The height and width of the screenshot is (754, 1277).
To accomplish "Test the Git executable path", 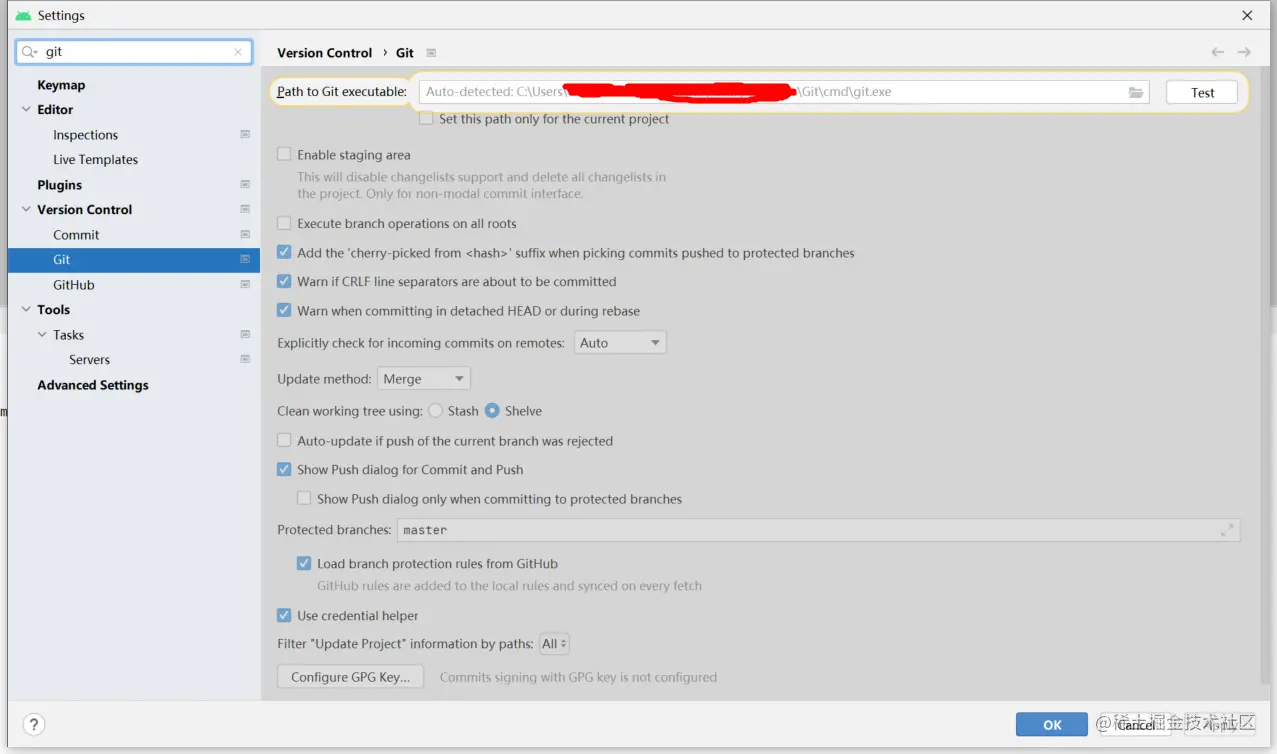I will point(1202,92).
